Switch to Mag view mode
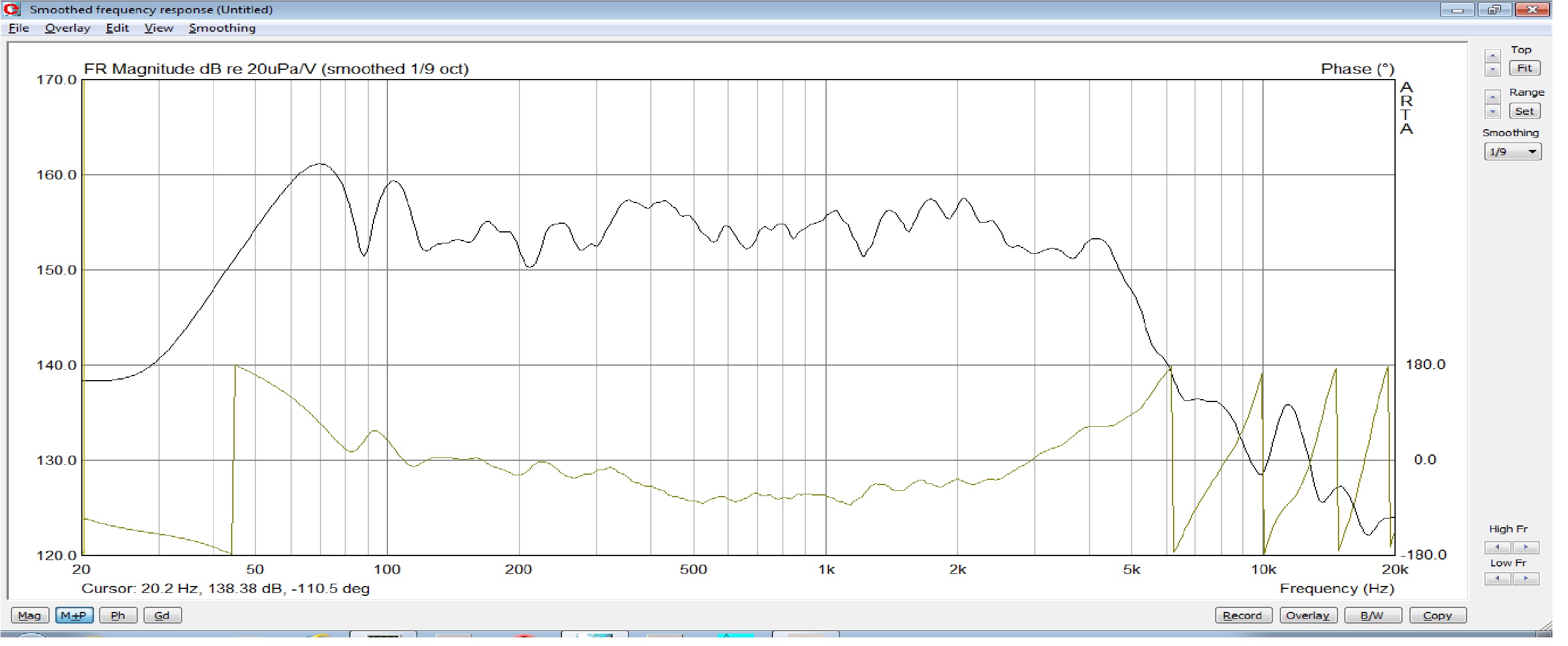This screenshot has width=1568, height=646. 29,615
